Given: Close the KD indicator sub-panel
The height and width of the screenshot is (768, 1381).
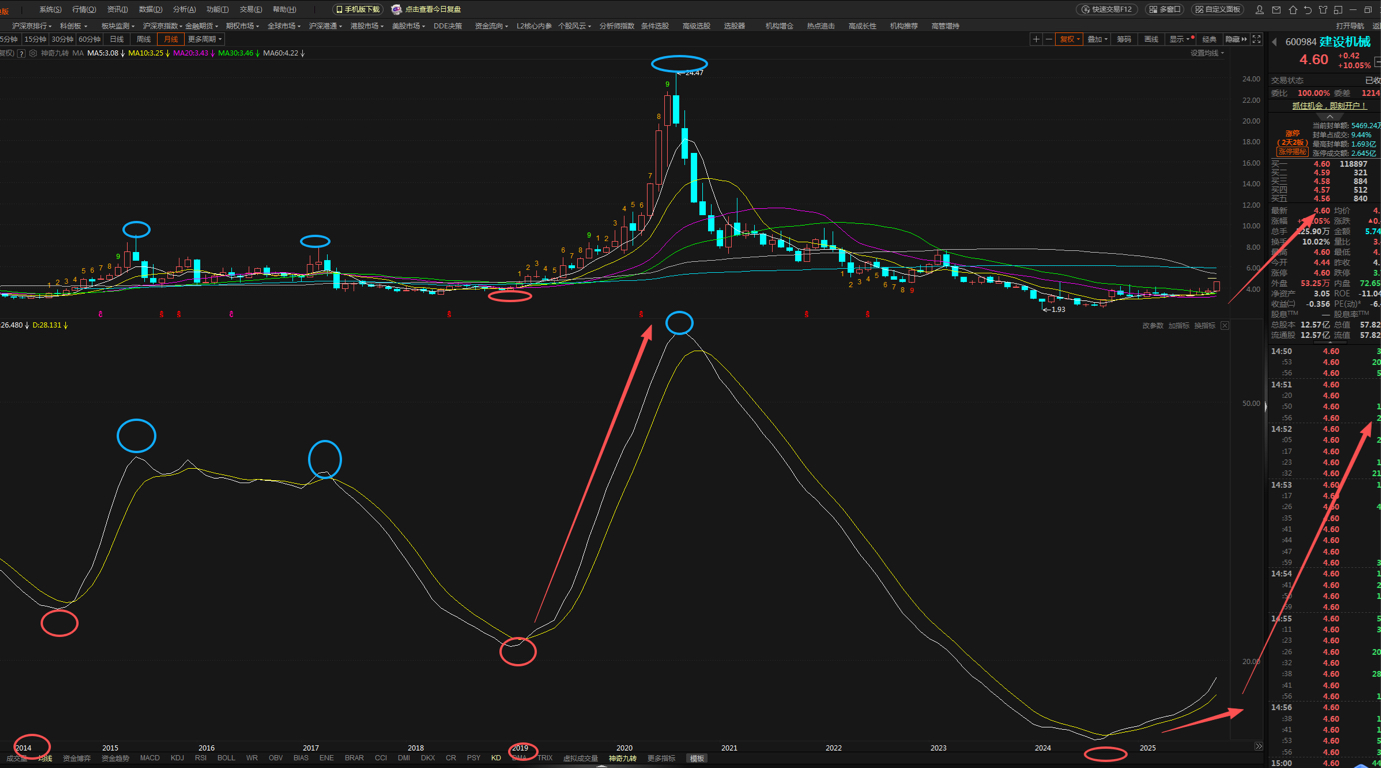Looking at the screenshot, I should tap(1224, 326).
